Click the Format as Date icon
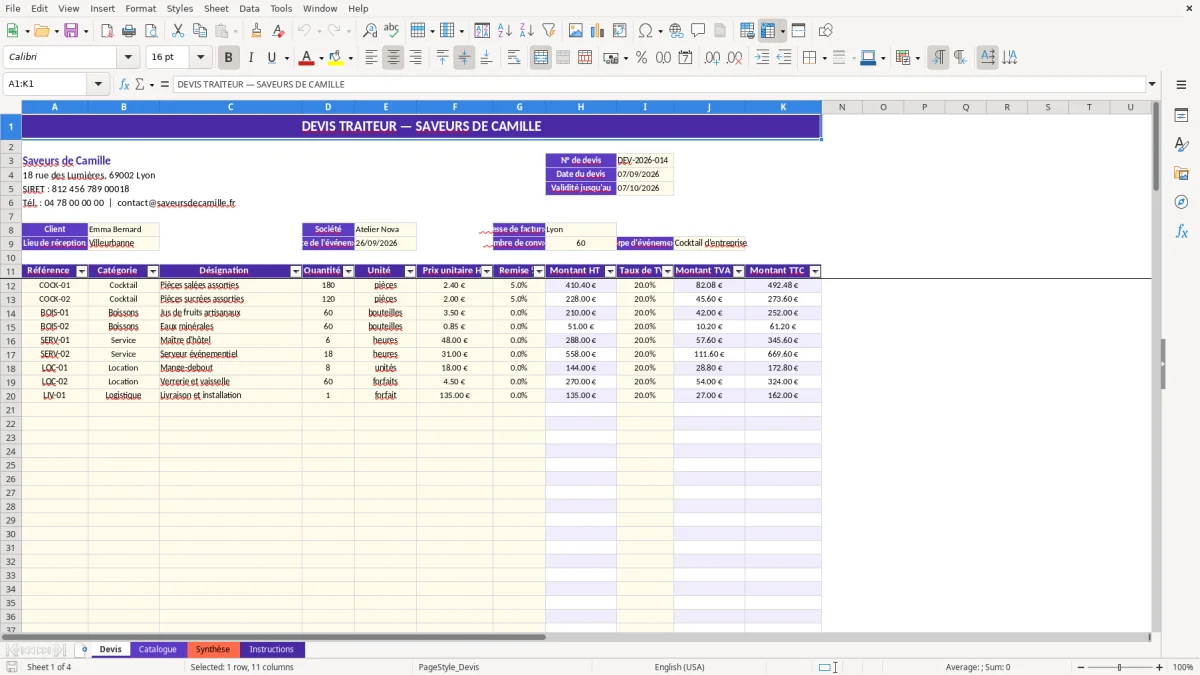 tap(685, 57)
